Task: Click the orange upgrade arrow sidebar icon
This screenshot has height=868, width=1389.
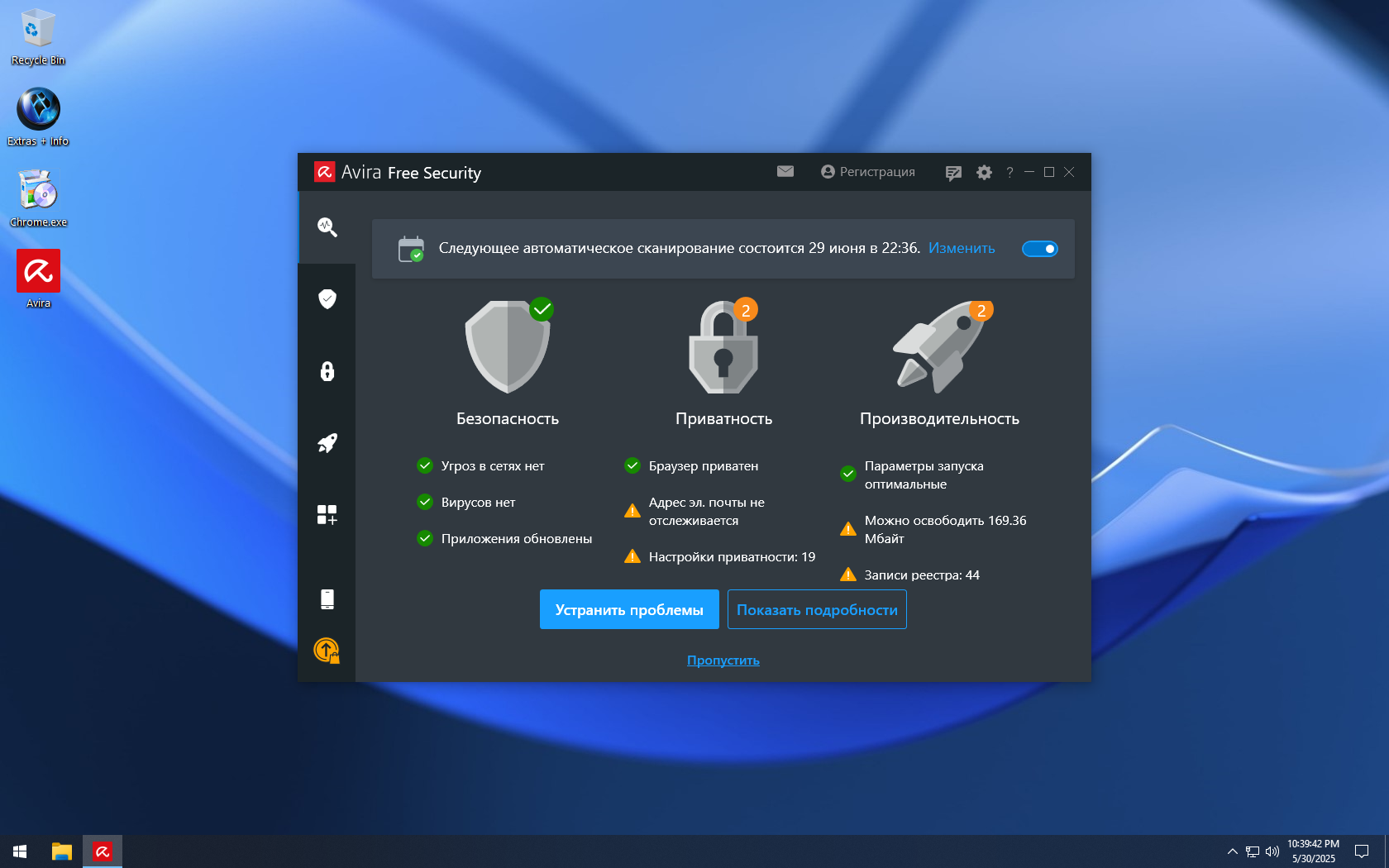Action: tap(327, 651)
